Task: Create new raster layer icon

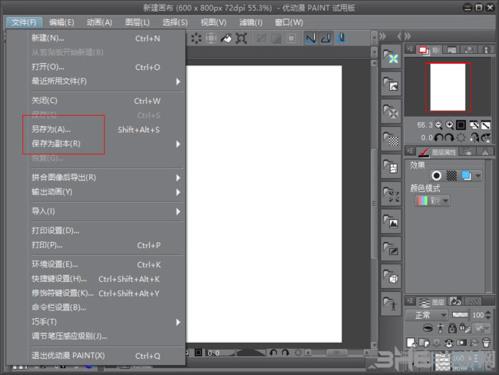Action: [411, 342]
